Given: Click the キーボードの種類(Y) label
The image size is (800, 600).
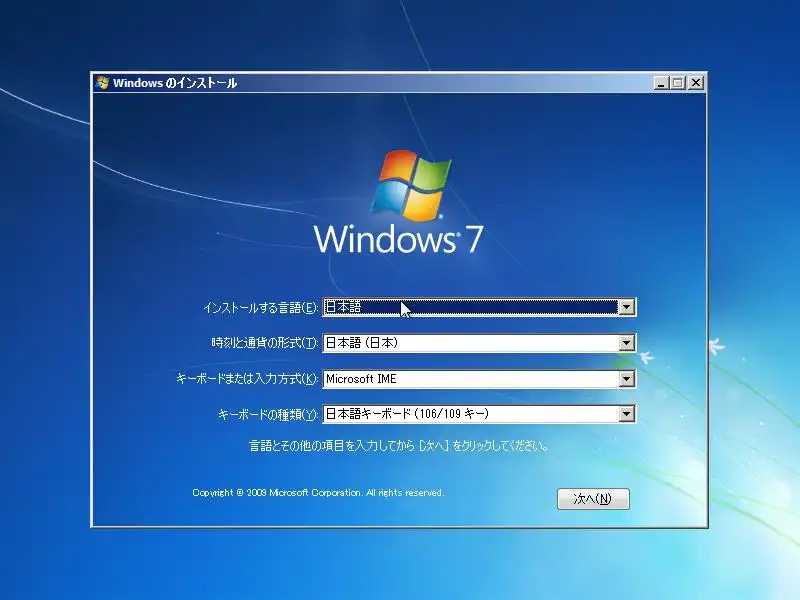Looking at the screenshot, I should [x=268, y=414].
